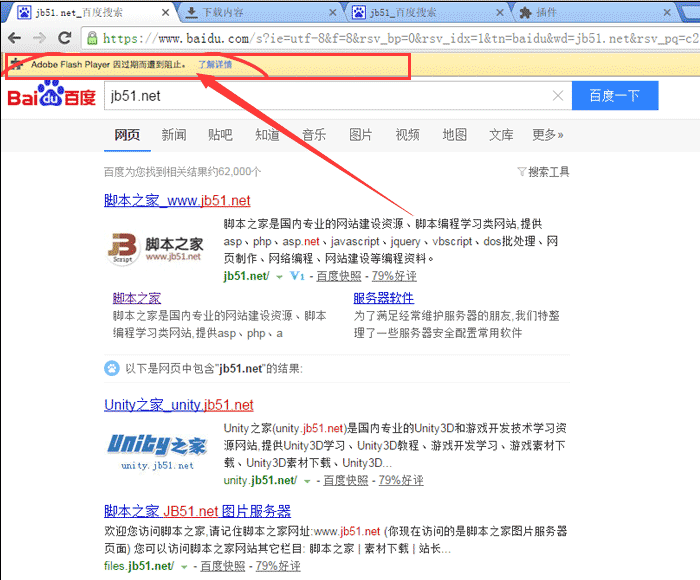Open 79%好评 for unity.jb51.net result

tap(401, 480)
